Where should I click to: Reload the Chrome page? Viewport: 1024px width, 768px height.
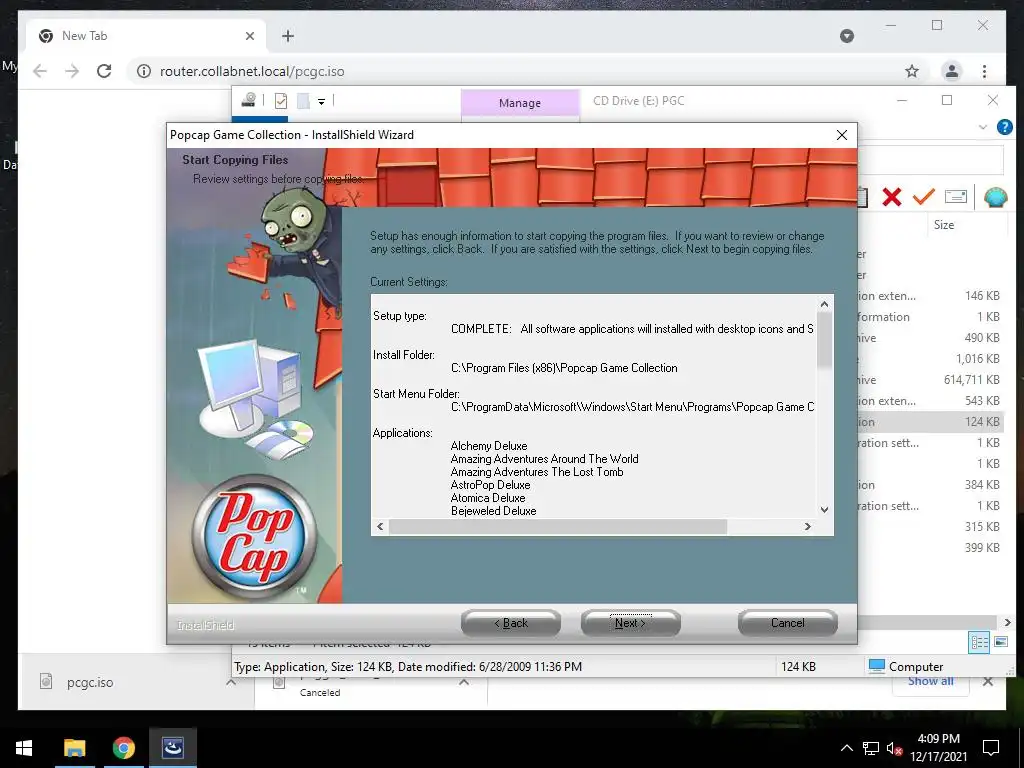pos(104,71)
